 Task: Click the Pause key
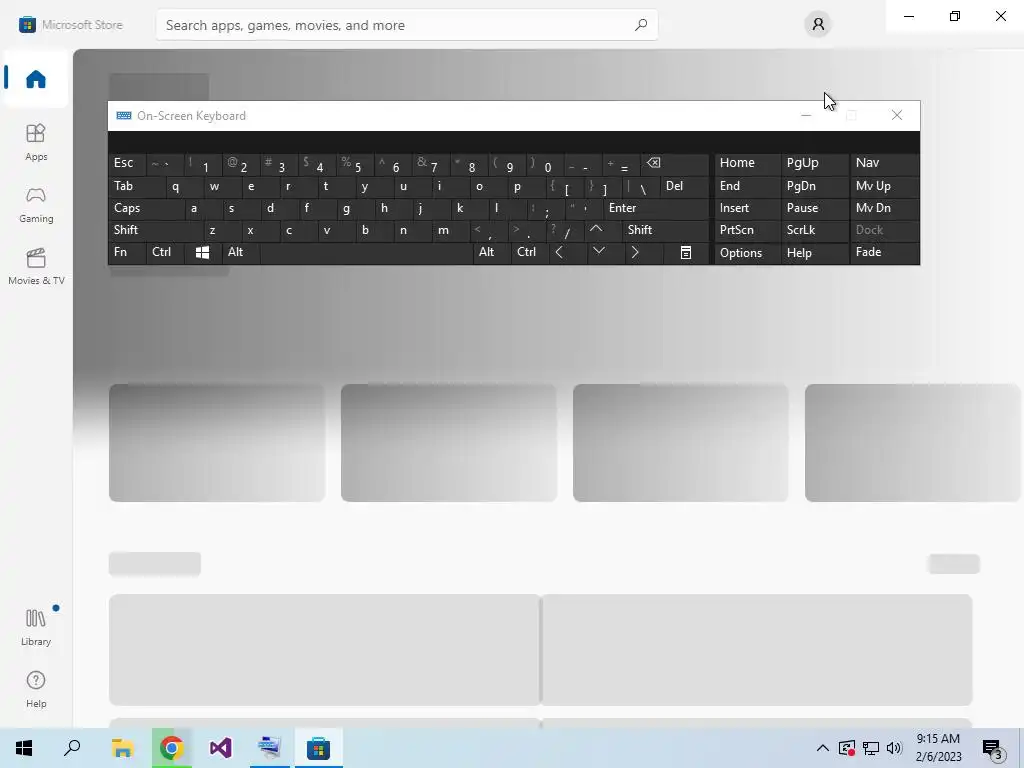(814, 208)
